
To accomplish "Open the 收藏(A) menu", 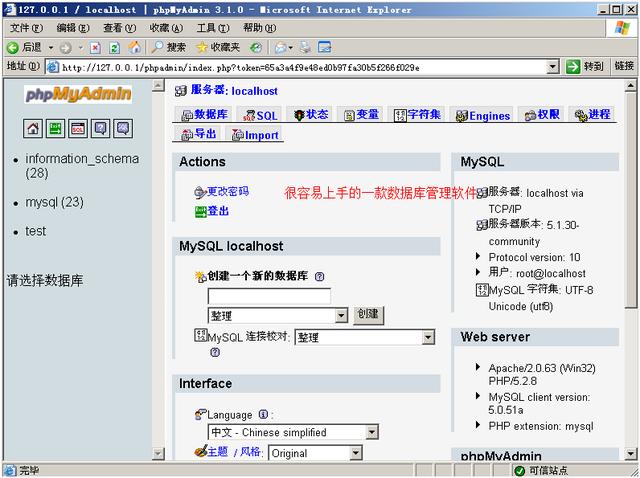I will tap(166, 28).
